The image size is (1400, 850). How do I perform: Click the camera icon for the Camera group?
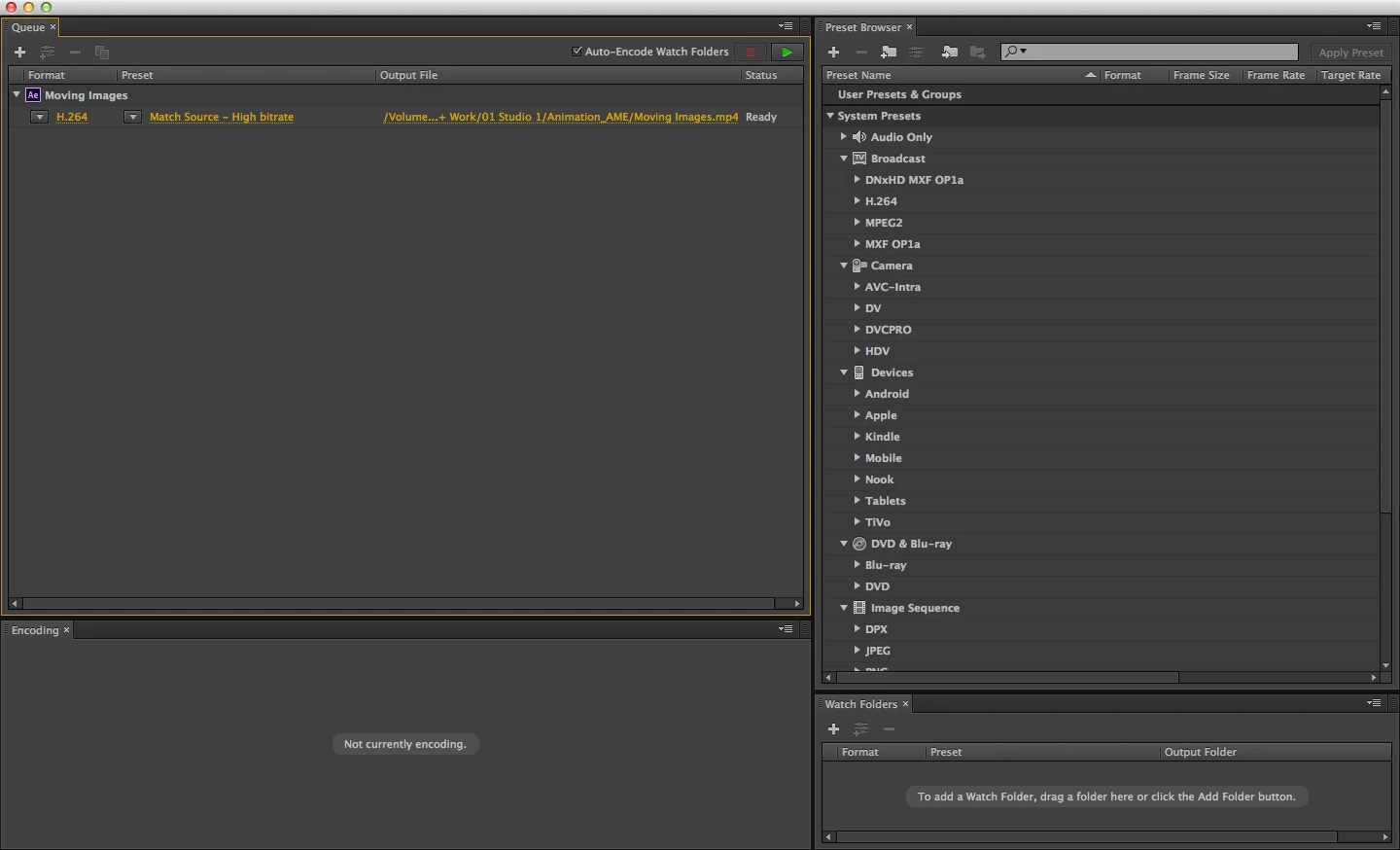point(859,266)
